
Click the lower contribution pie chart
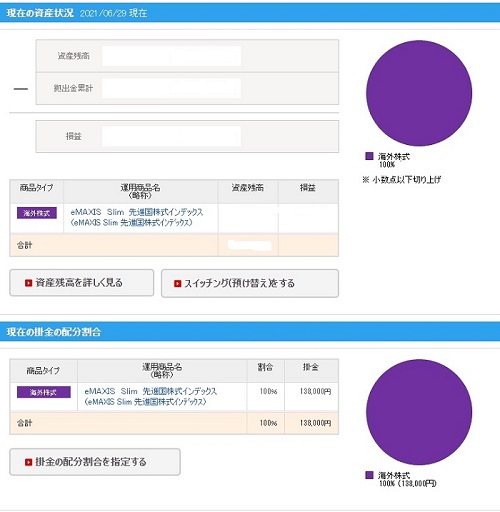(x=419, y=412)
